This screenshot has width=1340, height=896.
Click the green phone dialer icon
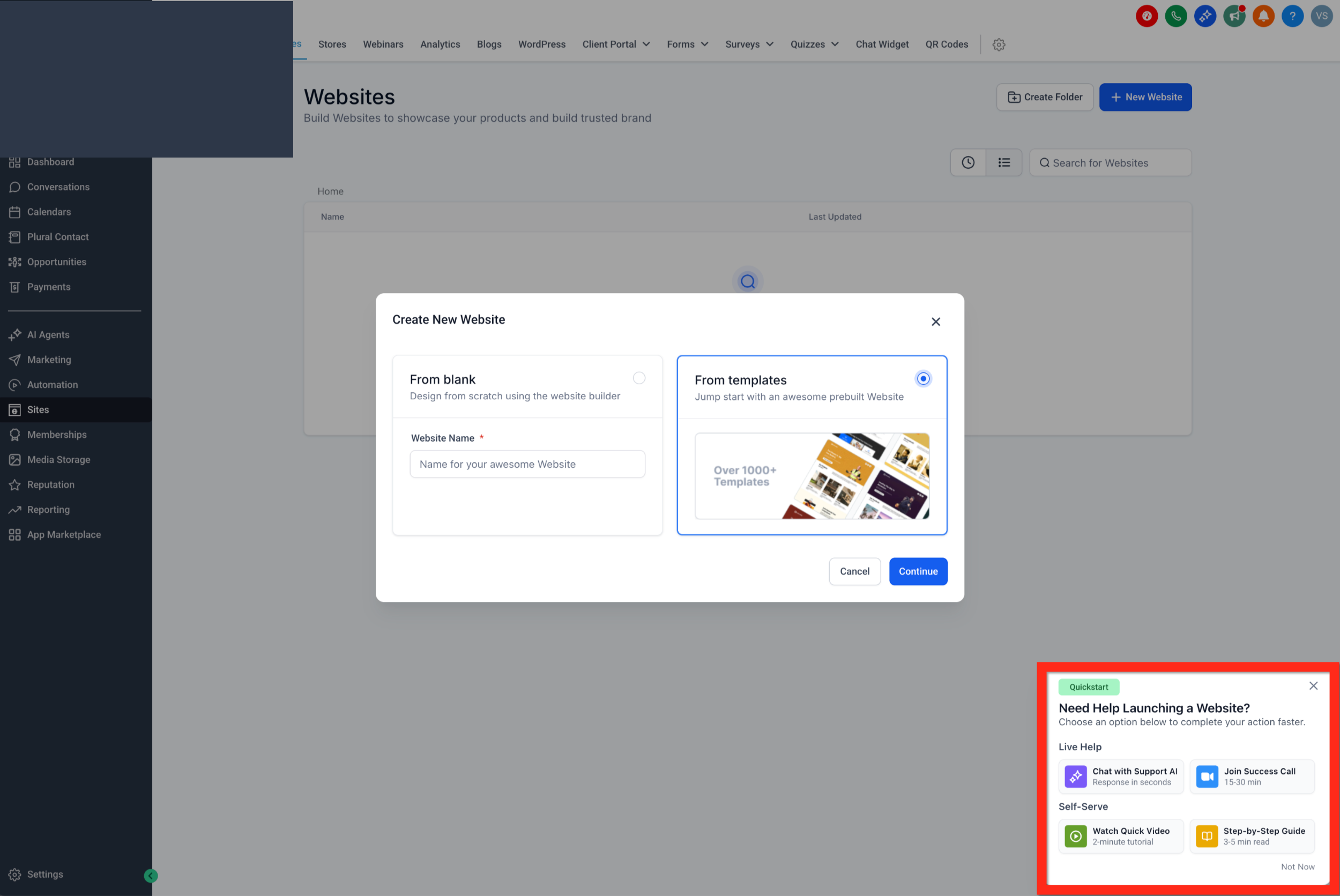1175,16
